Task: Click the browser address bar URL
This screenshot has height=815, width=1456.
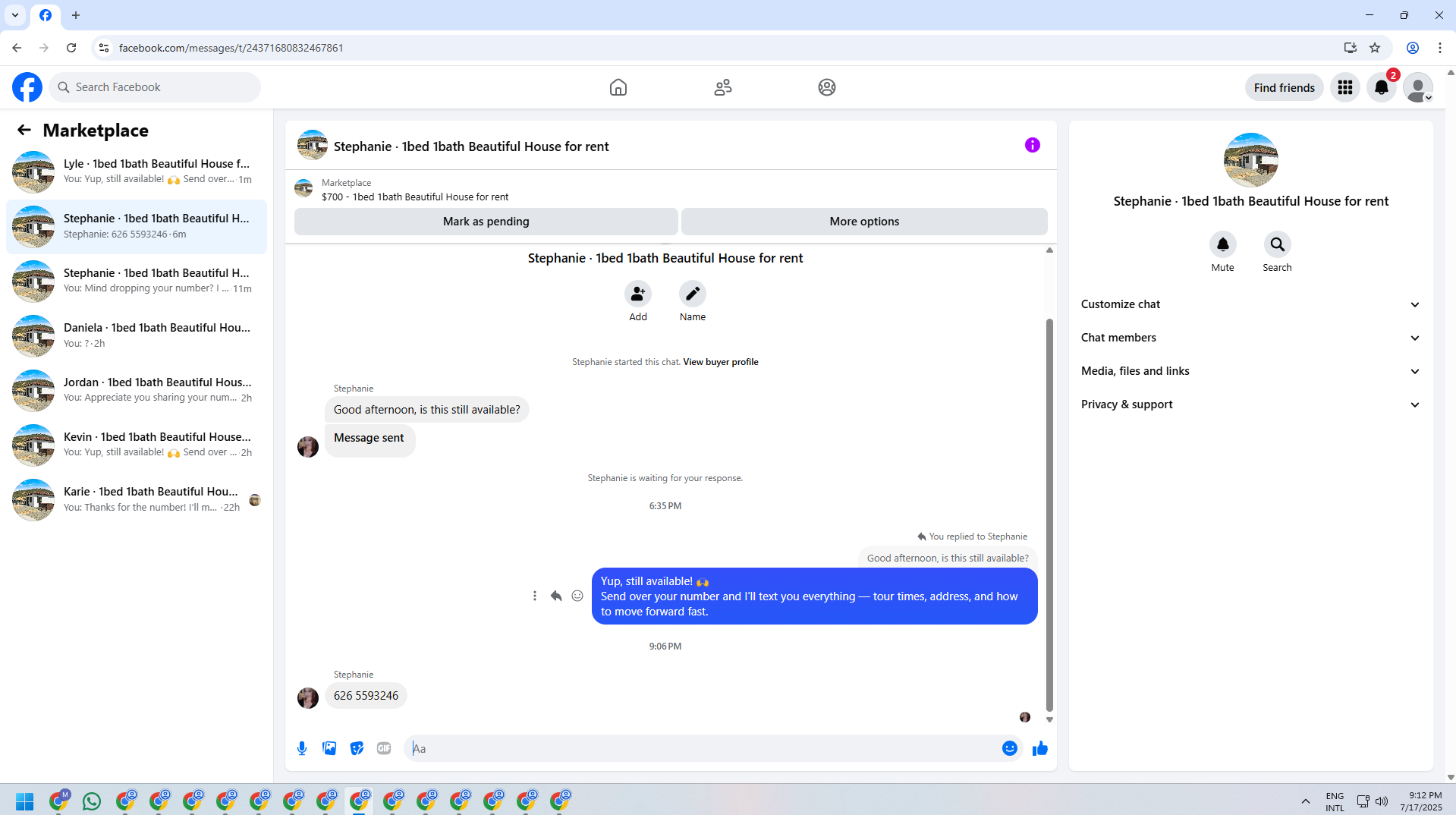Action: (231, 48)
